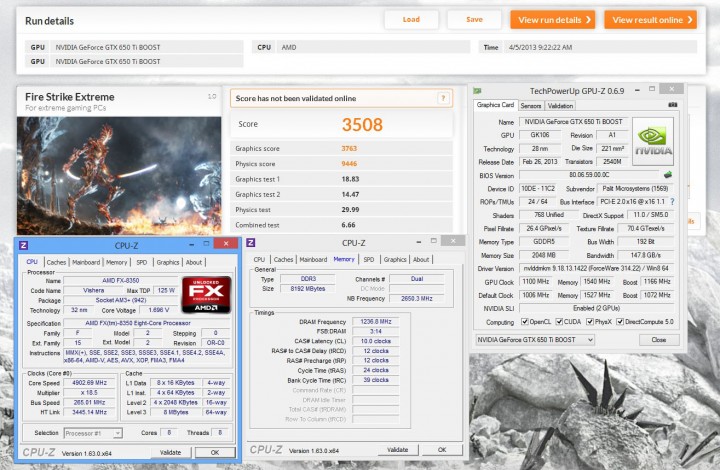Image resolution: width=720 pixels, height=470 pixels.
Task: Click Validate in left CPU-Z window
Action: (170, 452)
